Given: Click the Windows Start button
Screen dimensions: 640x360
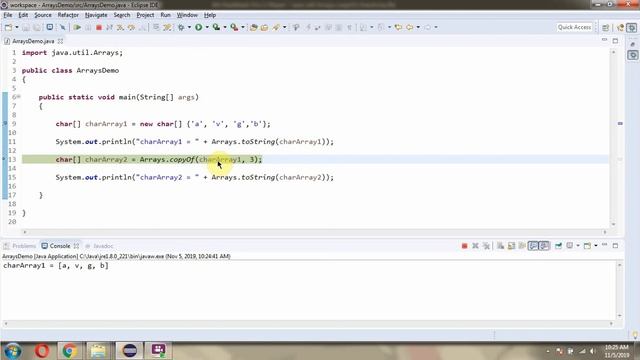Looking at the screenshot, I should (x=13, y=351).
